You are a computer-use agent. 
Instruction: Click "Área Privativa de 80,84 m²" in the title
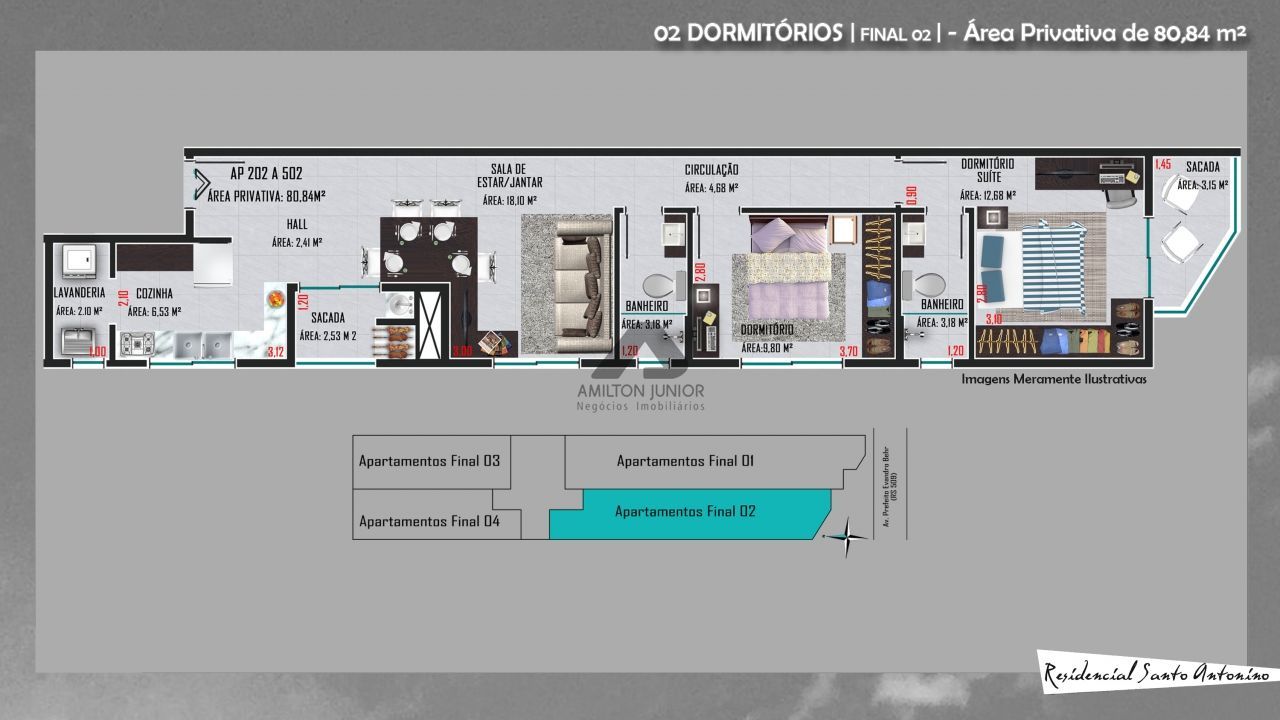click(1106, 33)
